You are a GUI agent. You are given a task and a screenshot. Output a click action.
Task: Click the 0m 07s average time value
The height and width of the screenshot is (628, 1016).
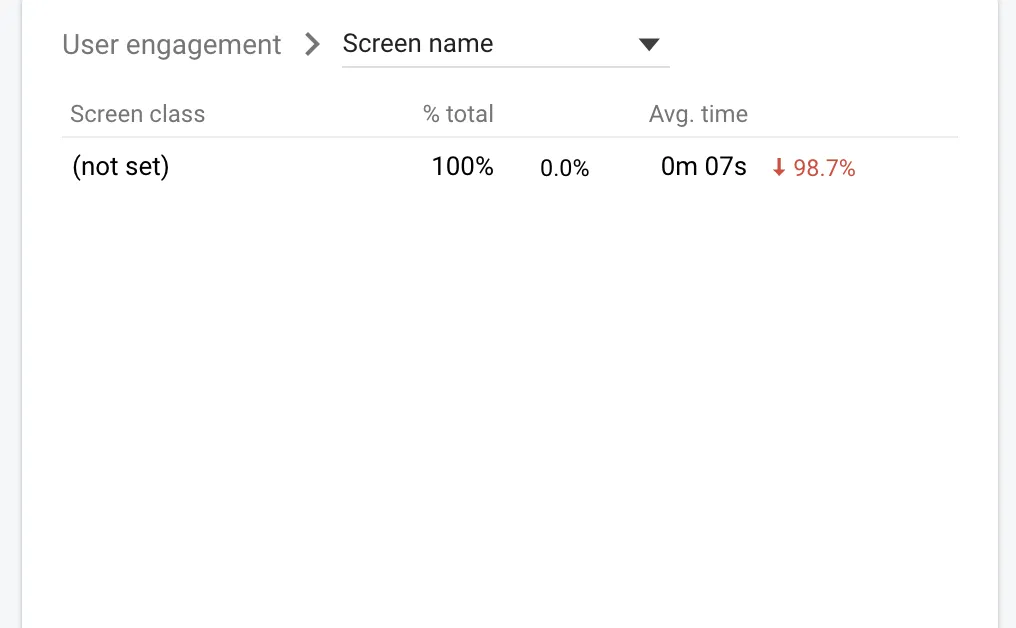[704, 167]
